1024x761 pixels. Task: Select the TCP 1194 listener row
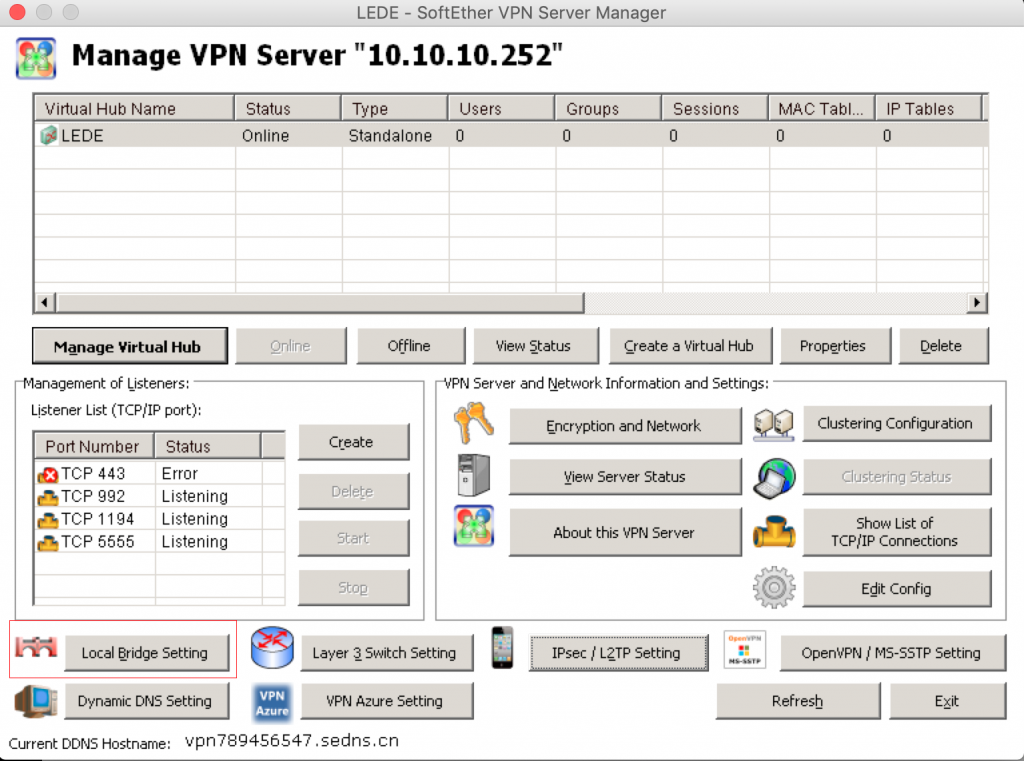(x=160, y=519)
